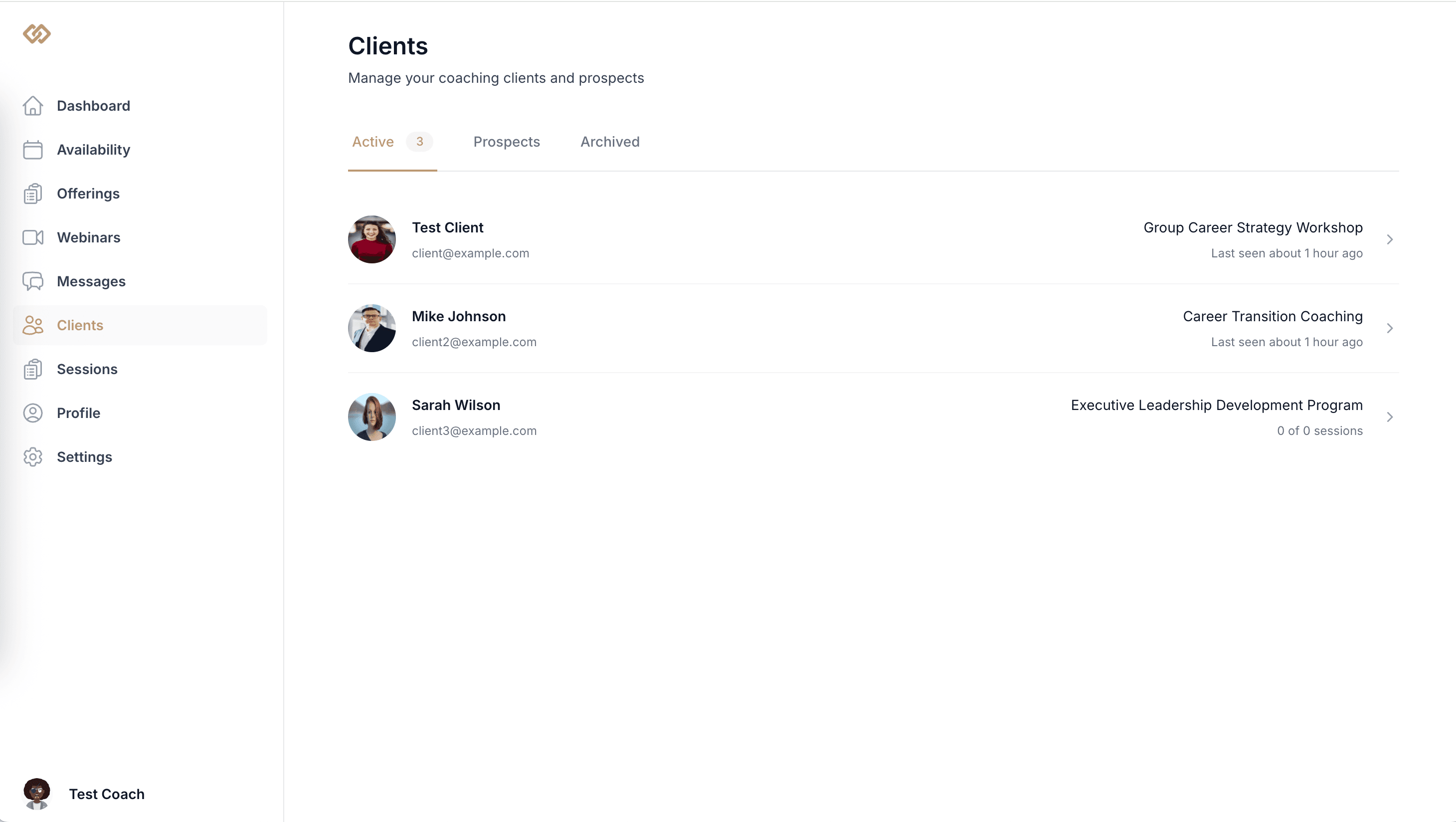Viewport: 1456px width, 822px height.
Task: Expand Sarah Wilson's row chevron
Action: point(1391,416)
